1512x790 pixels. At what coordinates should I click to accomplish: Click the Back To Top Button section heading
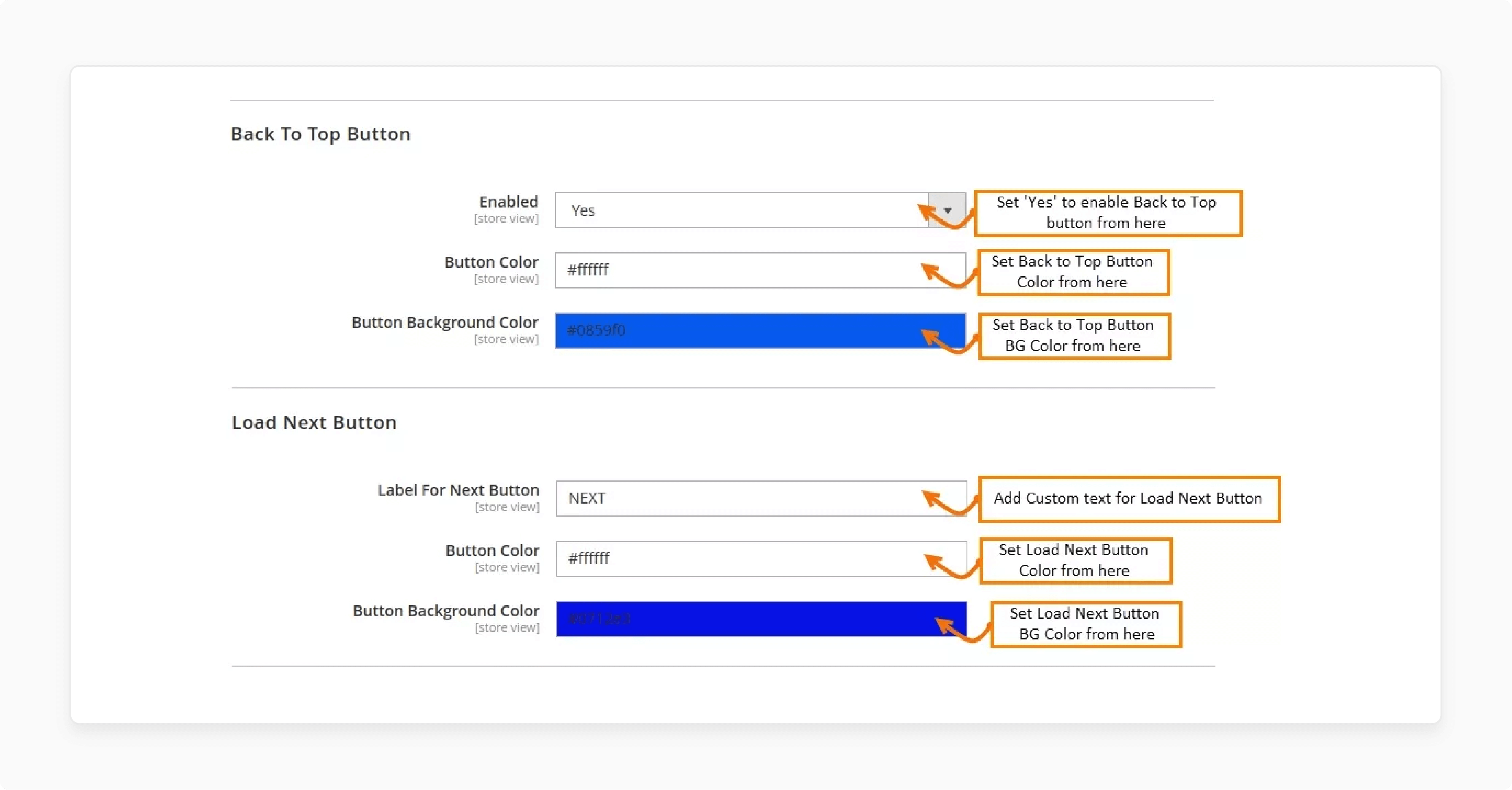click(x=321, y=135)
